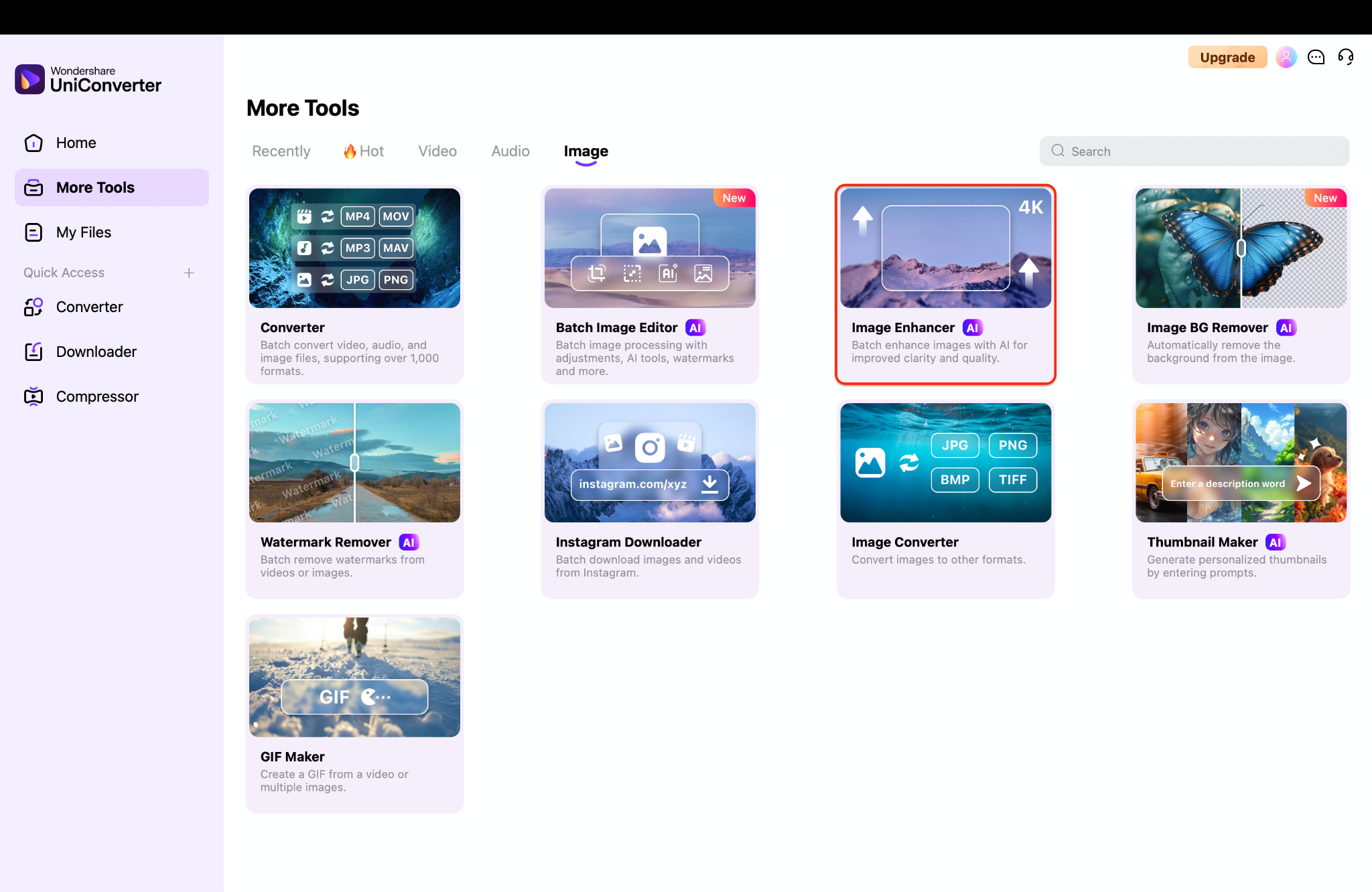This screenshot has width=1372, height=892.
Task: Switch to the Hot tab
Action: (364, 151)
